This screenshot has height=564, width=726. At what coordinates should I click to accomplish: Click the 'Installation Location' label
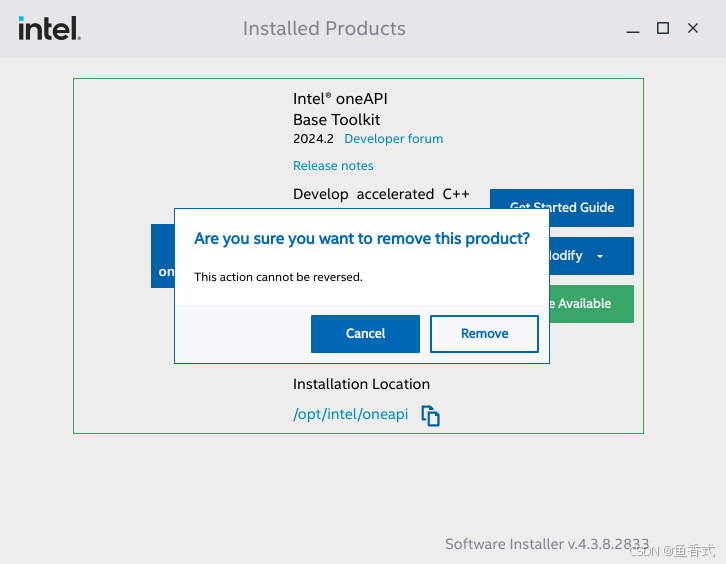(361, 384)
